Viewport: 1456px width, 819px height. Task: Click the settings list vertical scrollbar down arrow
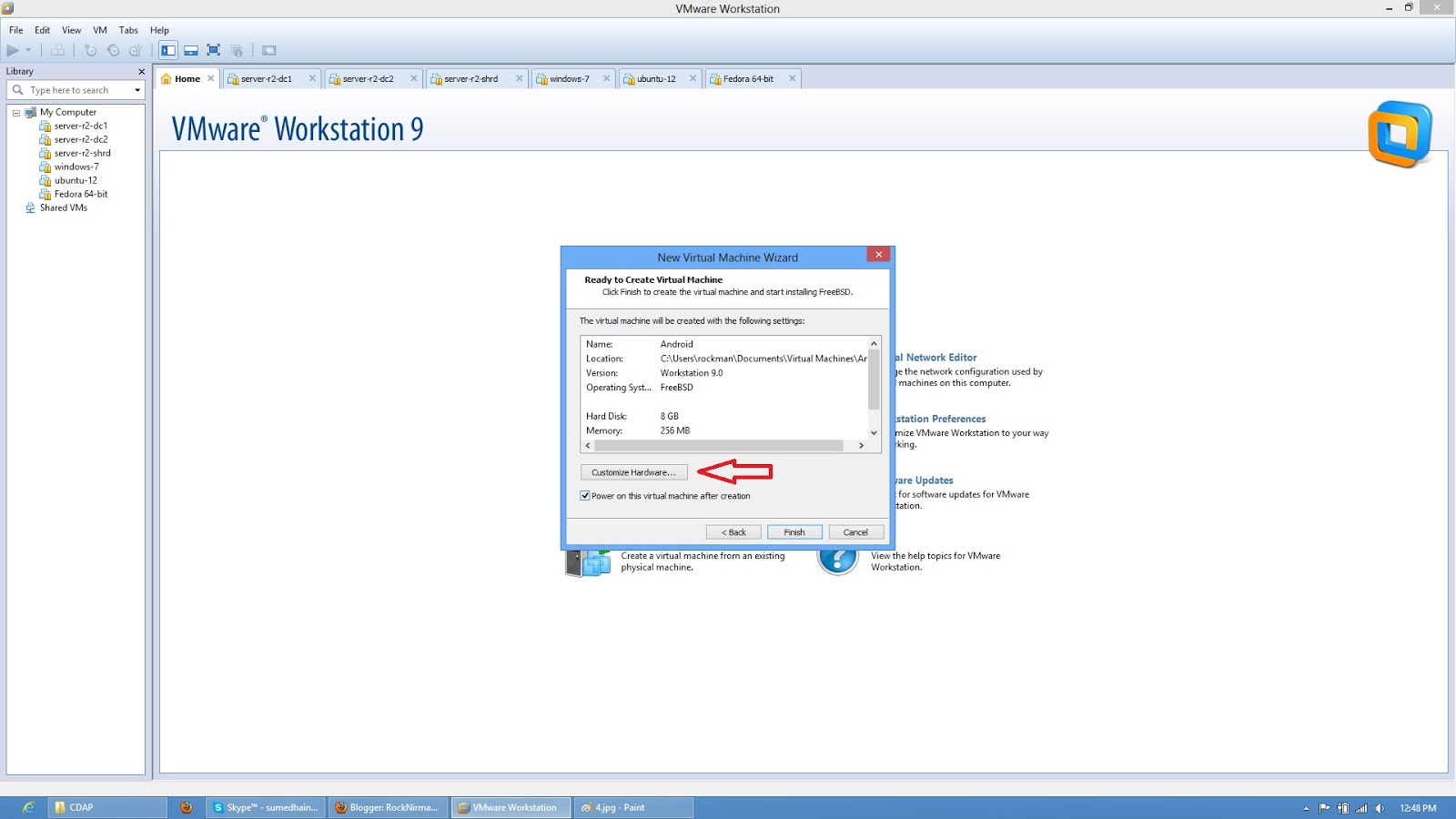coord(874,433)
